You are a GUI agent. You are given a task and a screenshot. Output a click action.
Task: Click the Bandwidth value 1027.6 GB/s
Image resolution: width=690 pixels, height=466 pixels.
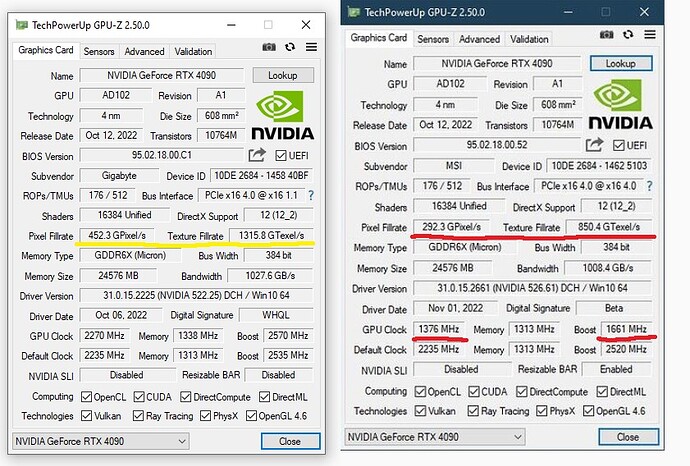[270, 275]
